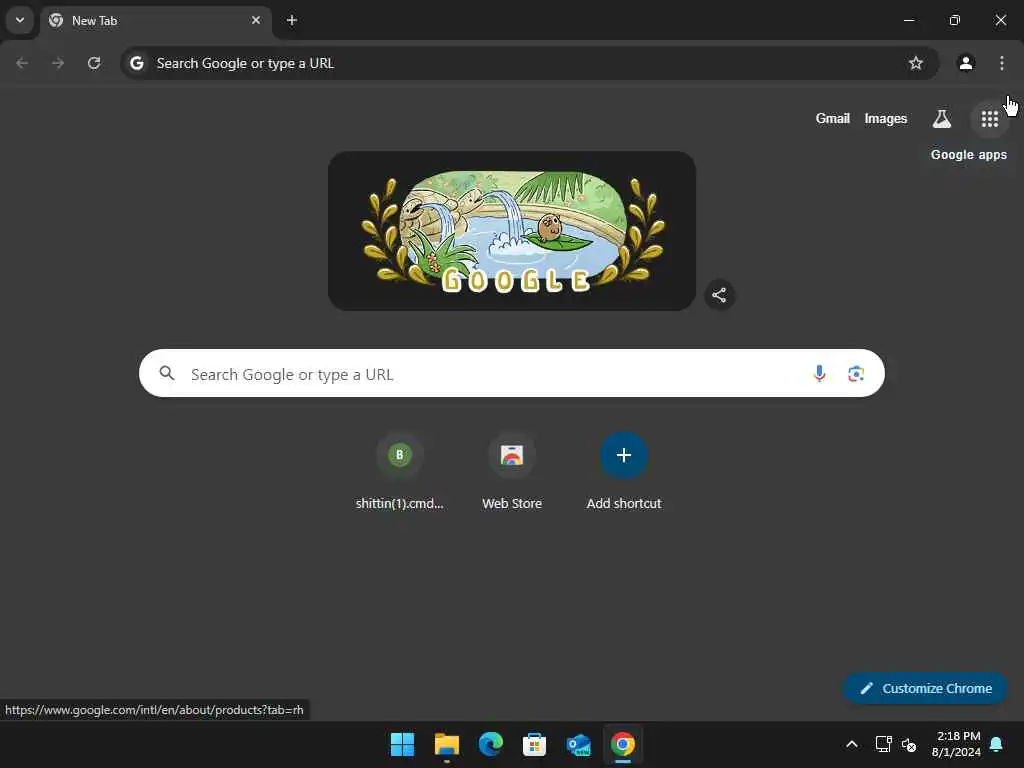Open the Gmail link
1024x768 pixels.
[x=833, y=119]
